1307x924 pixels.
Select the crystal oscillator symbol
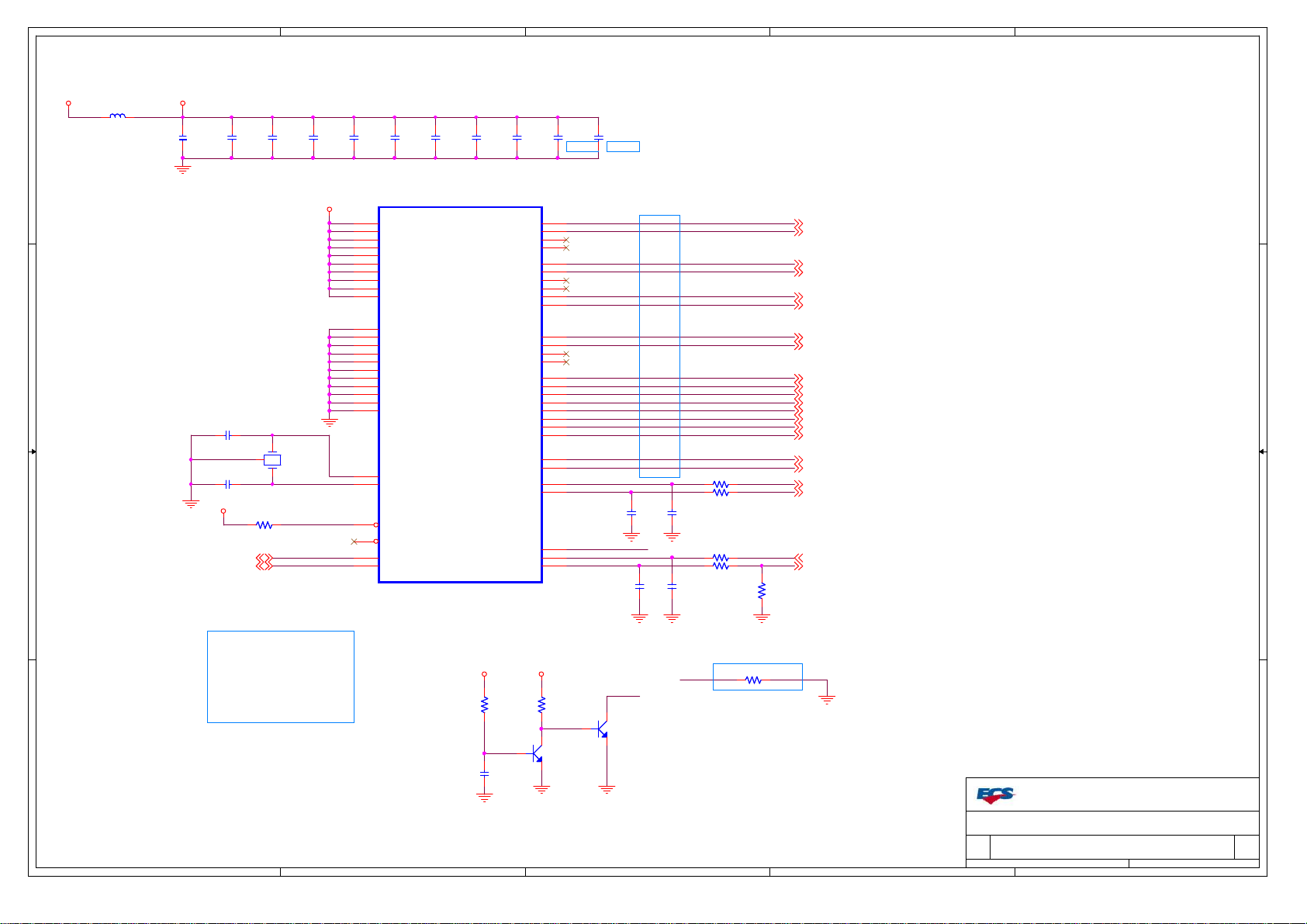pos(272,460)
